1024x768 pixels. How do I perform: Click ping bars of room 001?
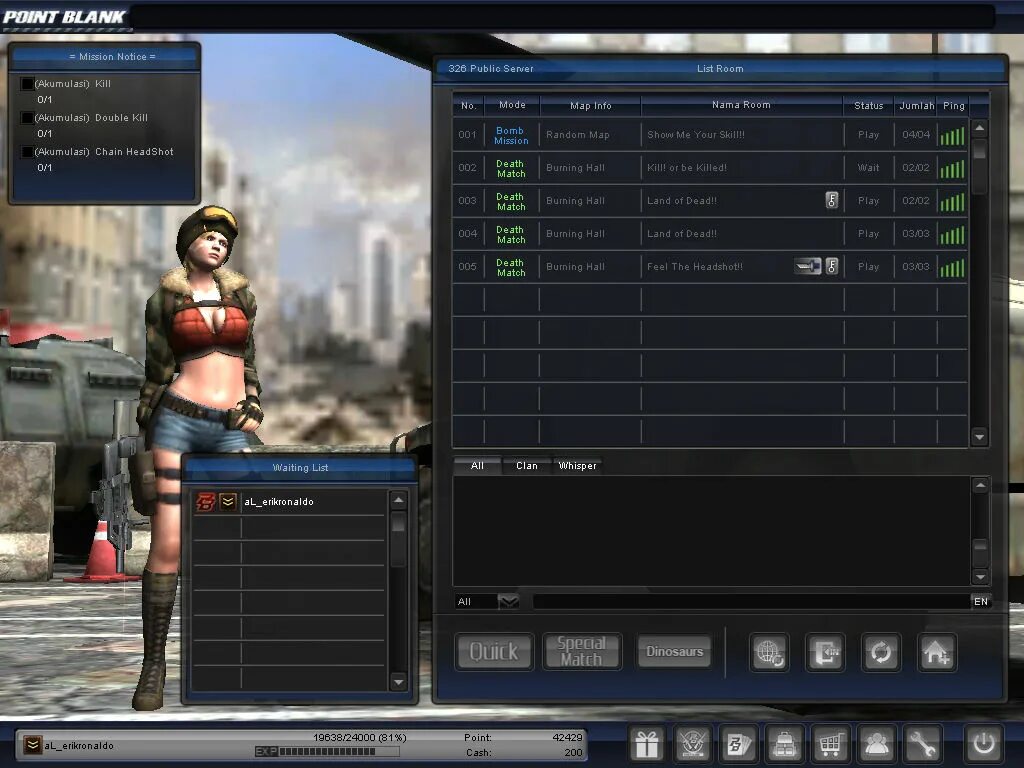952,136
